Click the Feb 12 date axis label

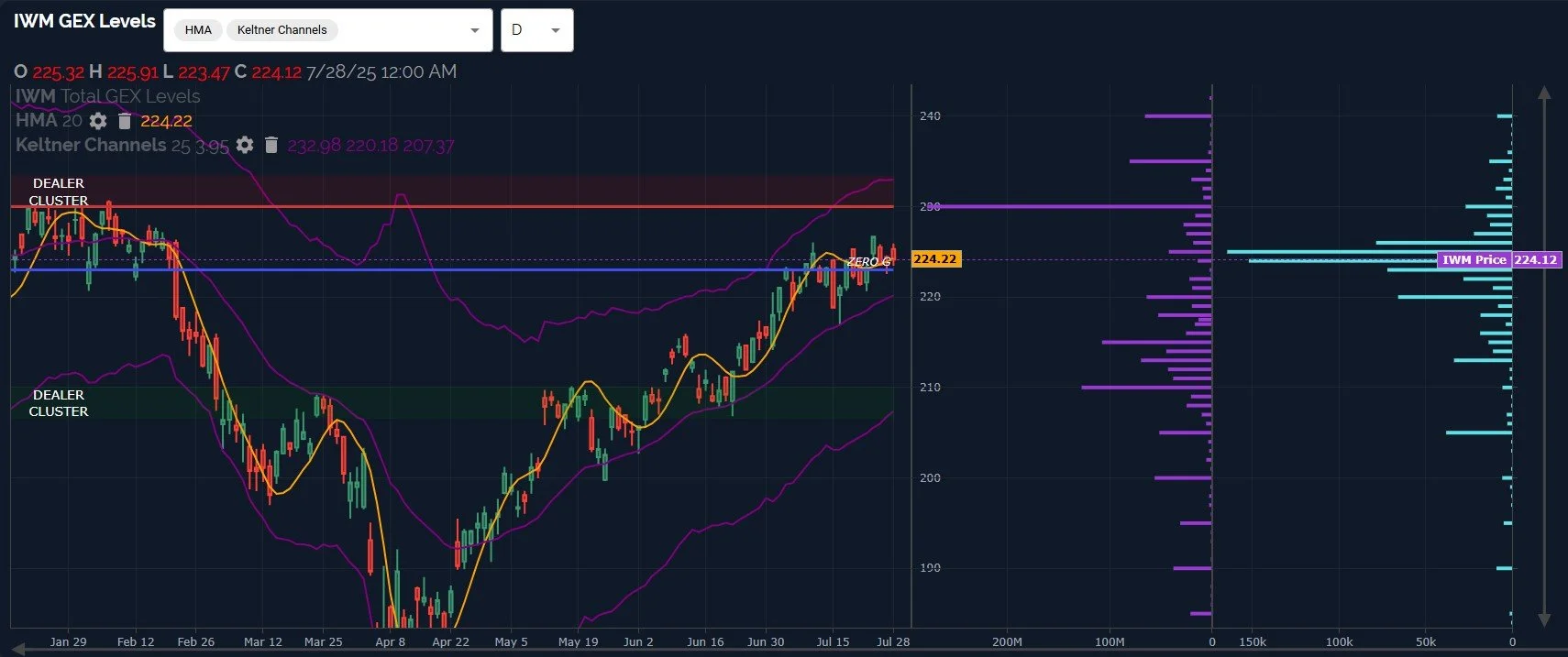pos(136,641)
